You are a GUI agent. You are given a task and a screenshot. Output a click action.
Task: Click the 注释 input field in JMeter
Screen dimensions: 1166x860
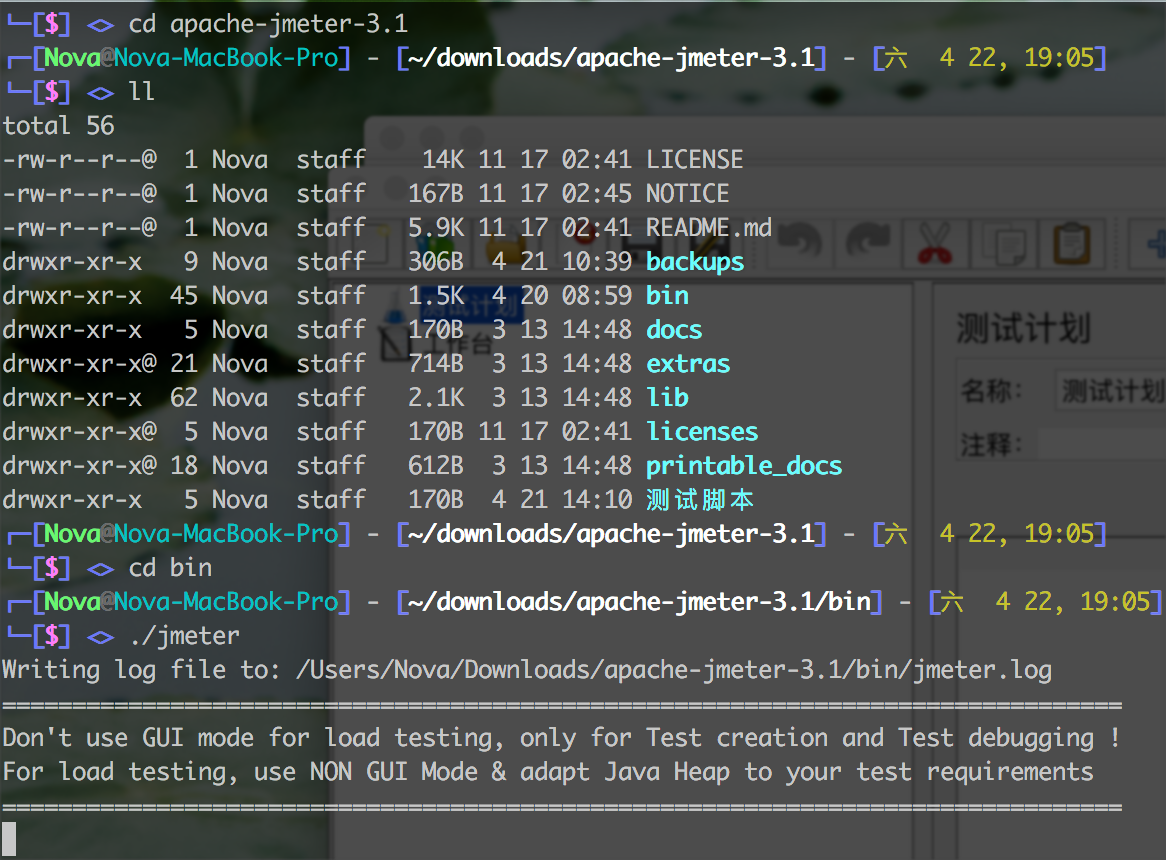tap(1101, 445)
